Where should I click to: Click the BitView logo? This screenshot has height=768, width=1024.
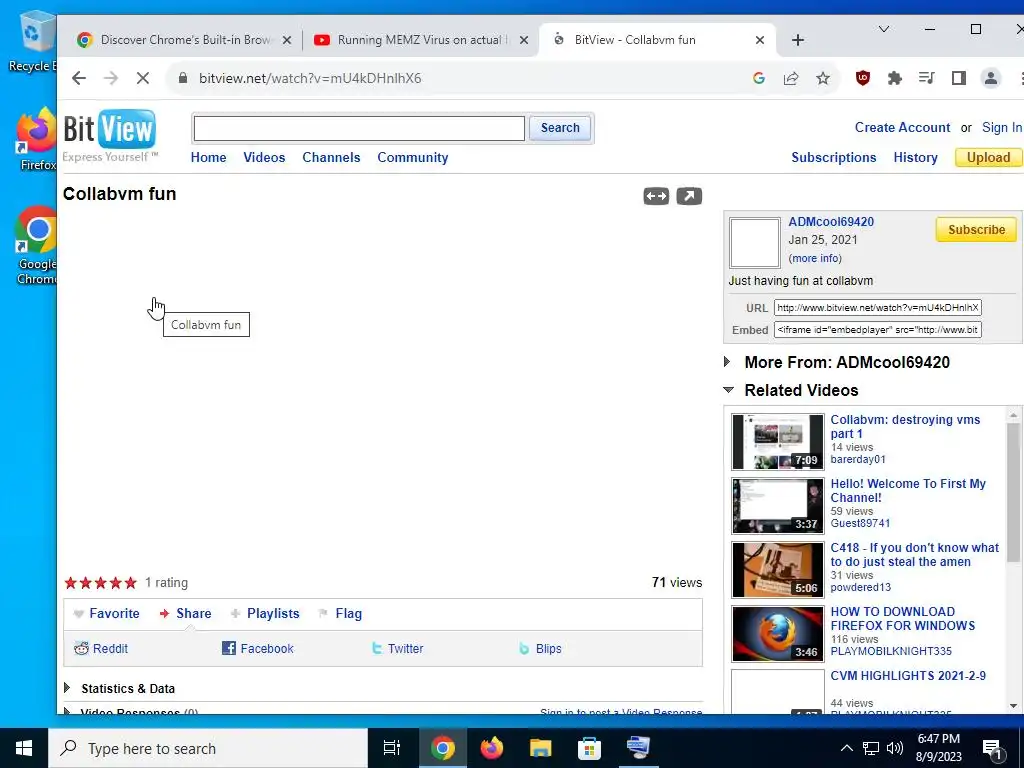pyautogui.click(x=110, y=135)
